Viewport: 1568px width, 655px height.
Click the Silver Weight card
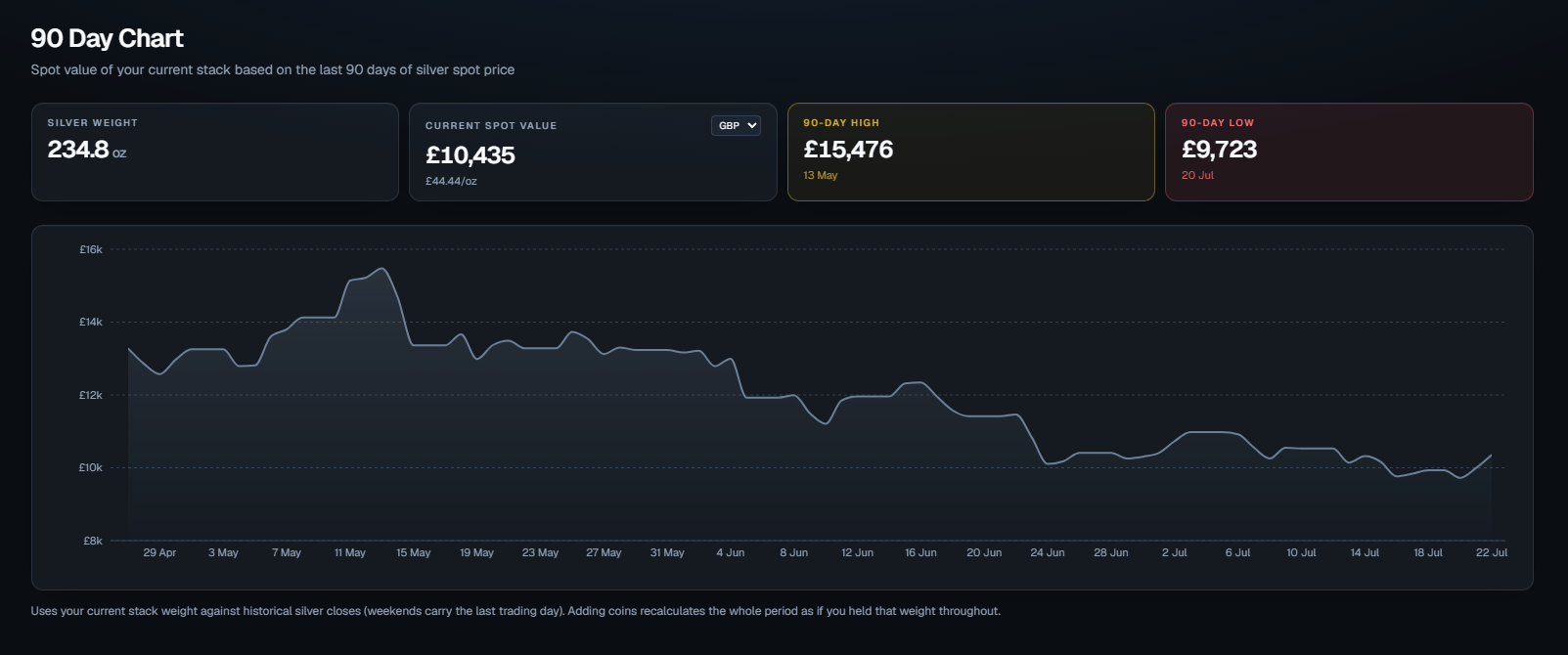pyautogui.click(x=215, y=153)
